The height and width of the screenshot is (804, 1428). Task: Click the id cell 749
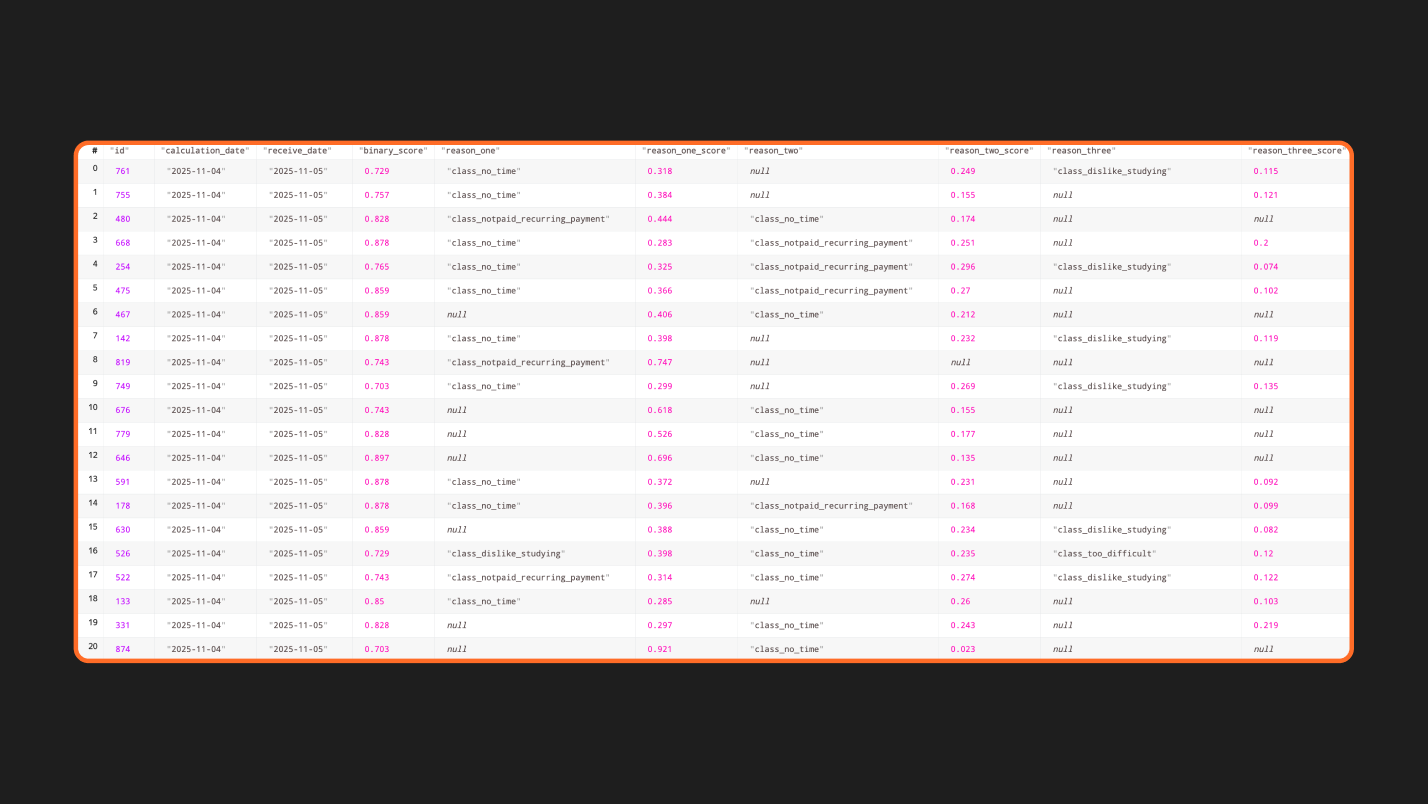(122, 387)
